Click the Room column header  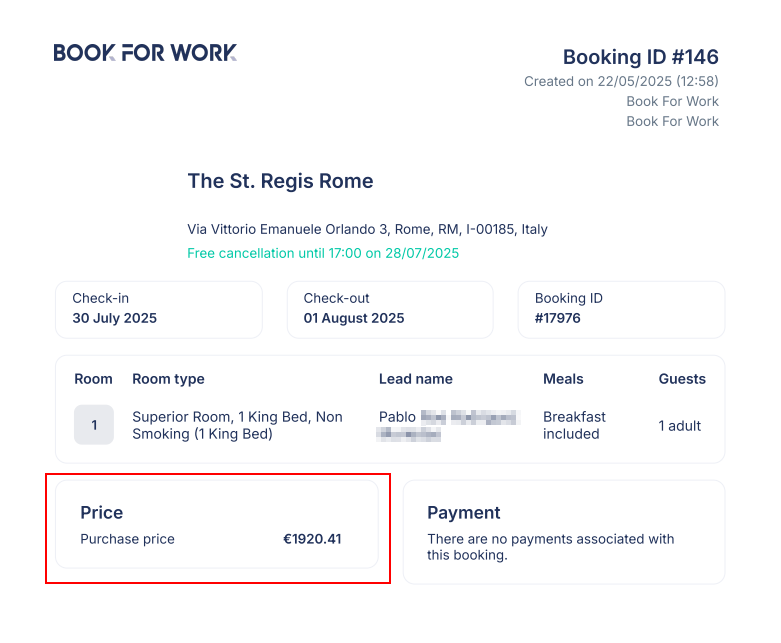(x=93, y=379)
